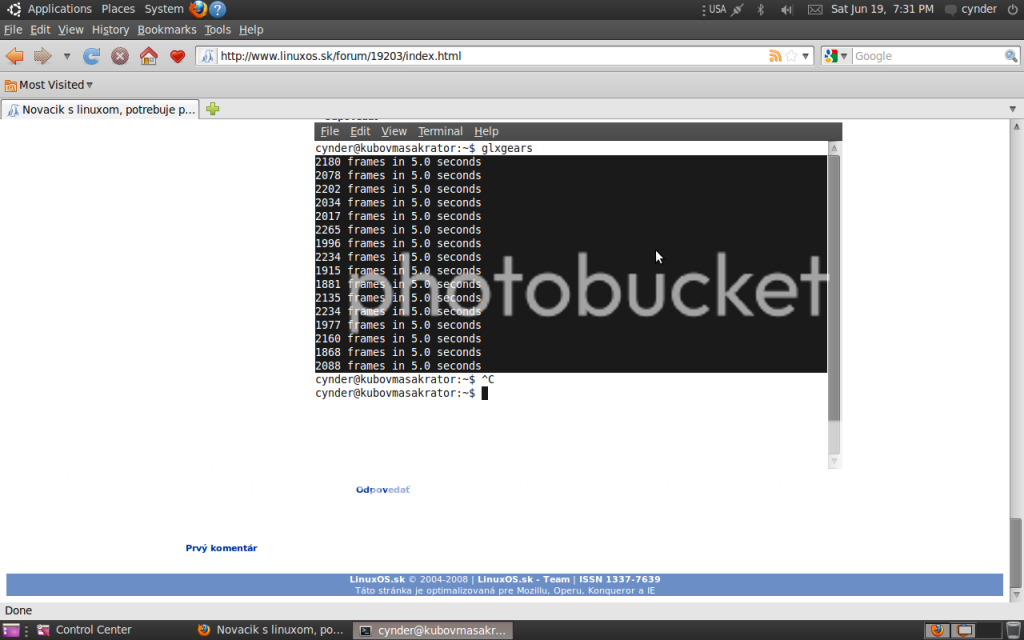
Task: Switch to the terminal window taskbar button
Action: click(x=434, y=630)
